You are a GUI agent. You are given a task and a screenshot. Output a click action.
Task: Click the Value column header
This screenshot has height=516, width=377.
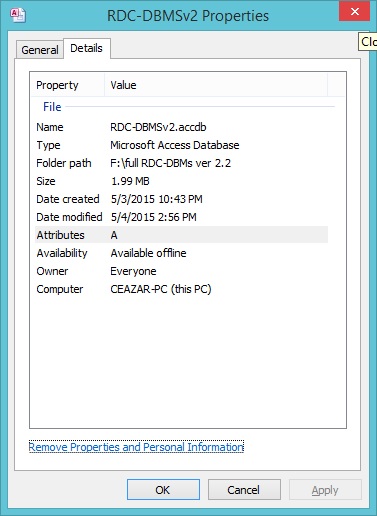[x=216, y=85]
